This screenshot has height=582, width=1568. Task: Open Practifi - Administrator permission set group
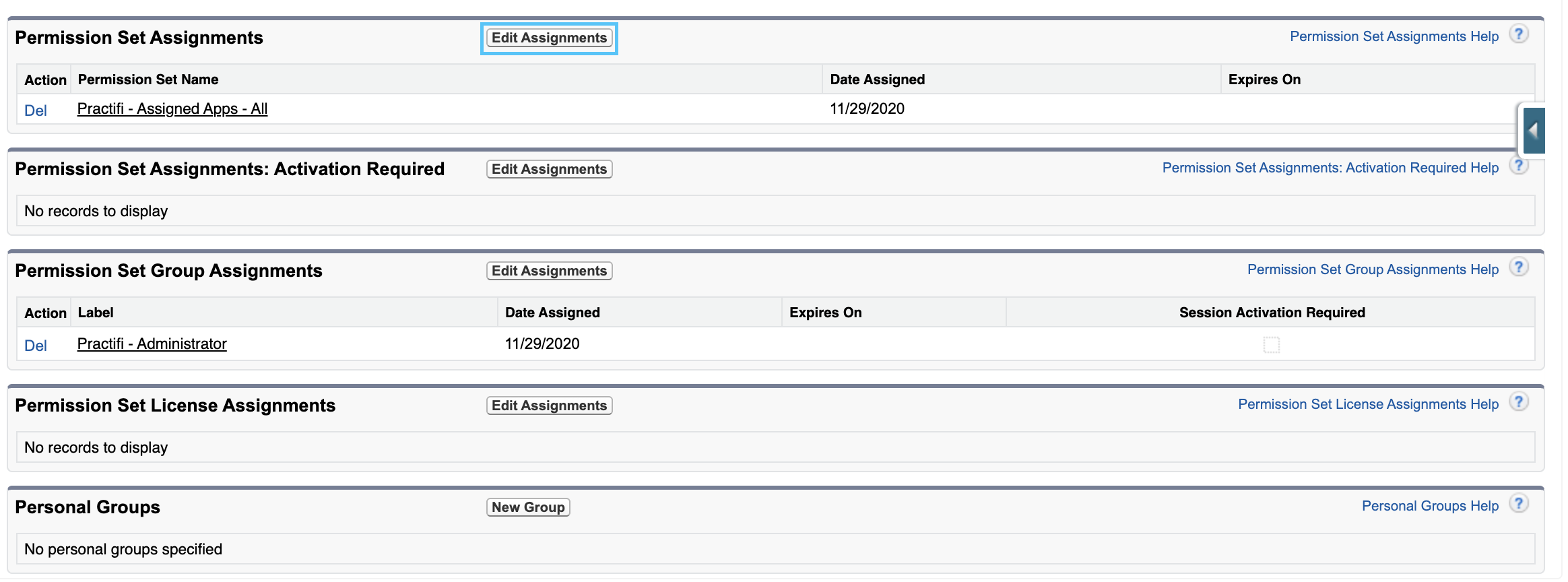pos(152,344)
